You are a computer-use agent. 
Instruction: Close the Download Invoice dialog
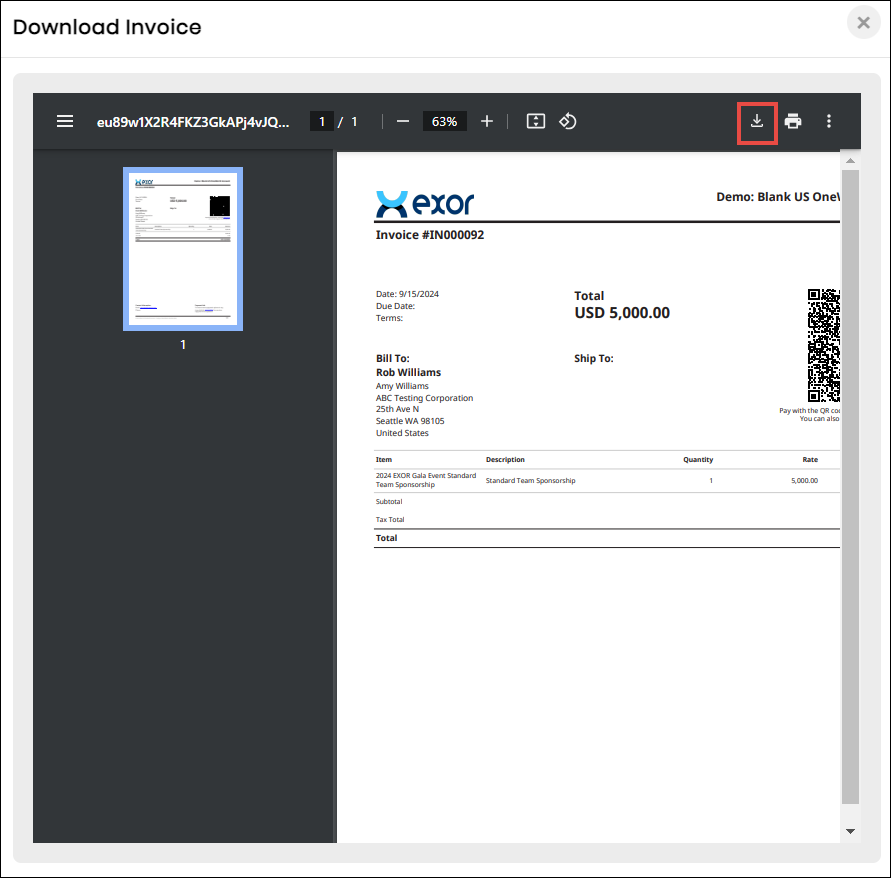tap(863, 23)
